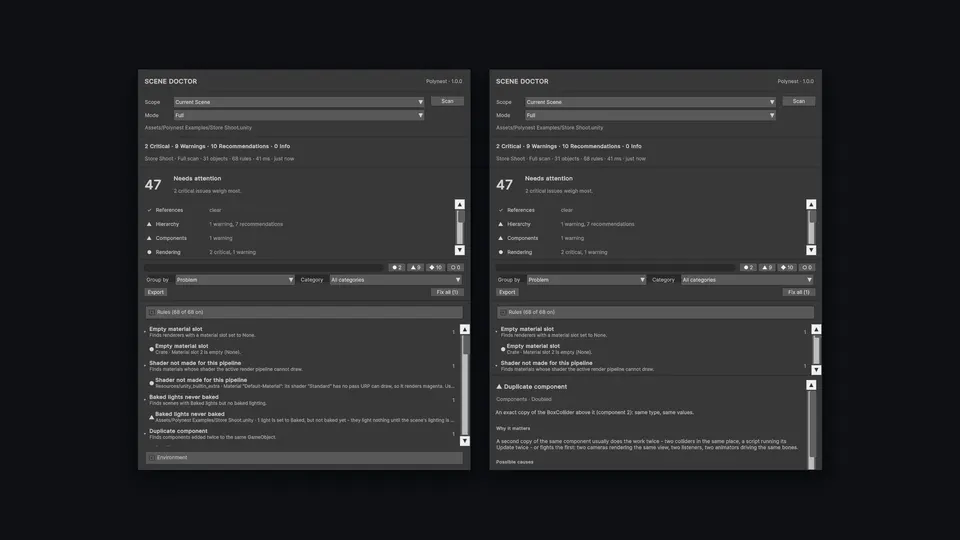Toggle info filter showing 0 in left panel
Image resolution: width=960 pixels, height=540 pixels.
[x=455, y=268]
